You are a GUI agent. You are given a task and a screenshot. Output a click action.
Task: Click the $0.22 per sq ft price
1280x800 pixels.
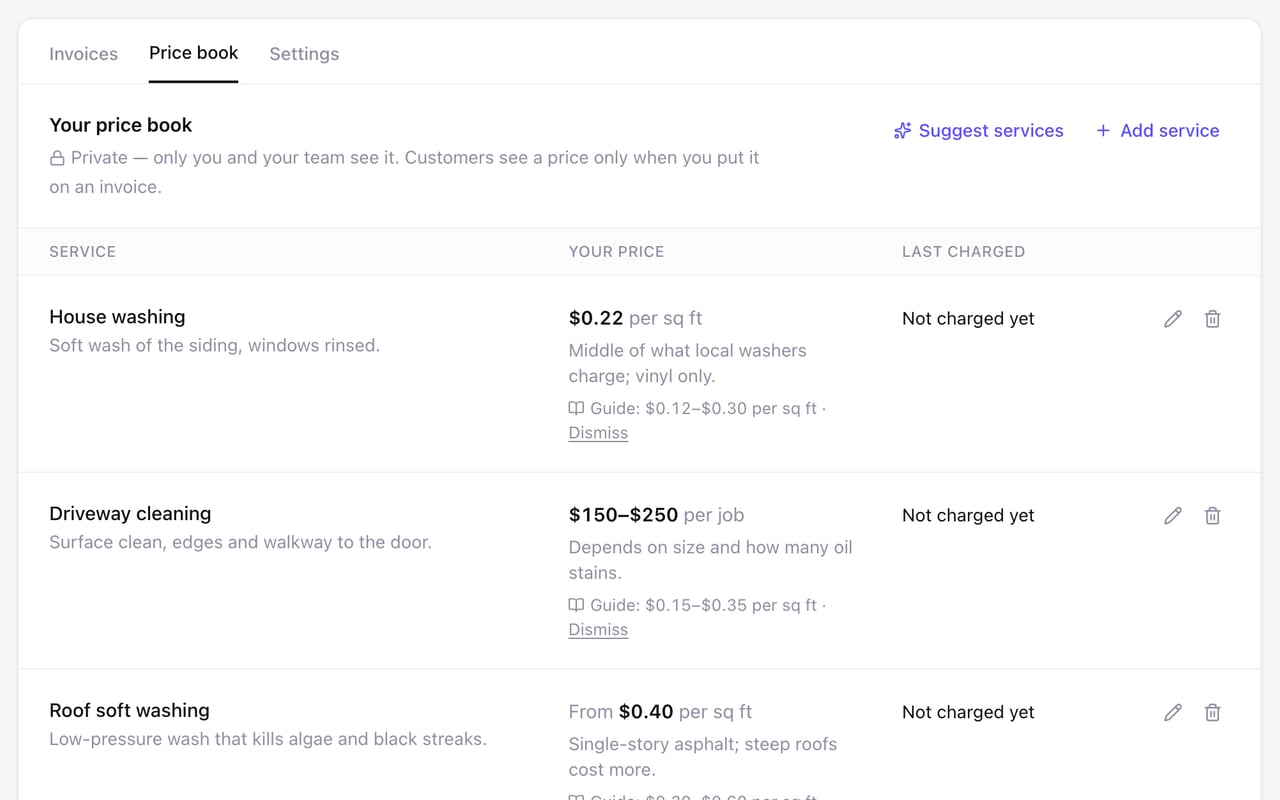tap(635, 318)
